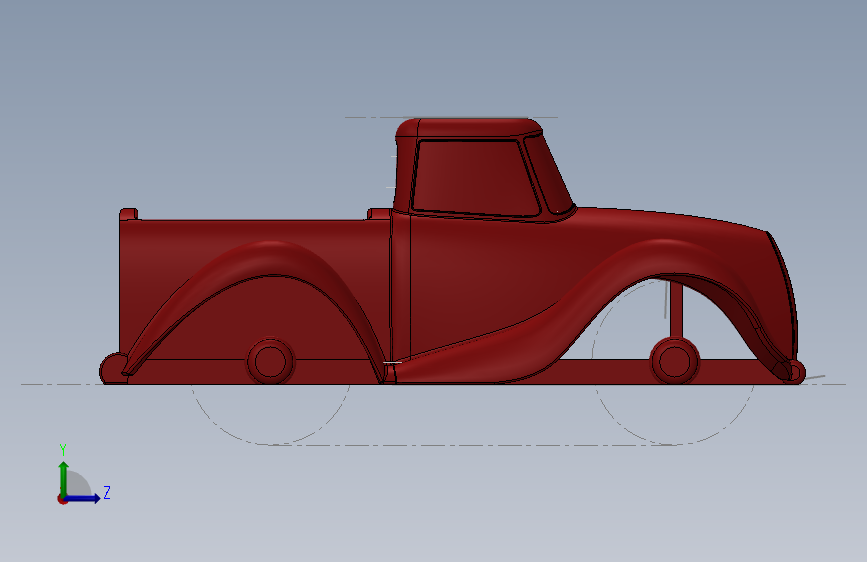Select the front wheel hub circle
867x562 pixels.
coord(674,361)
